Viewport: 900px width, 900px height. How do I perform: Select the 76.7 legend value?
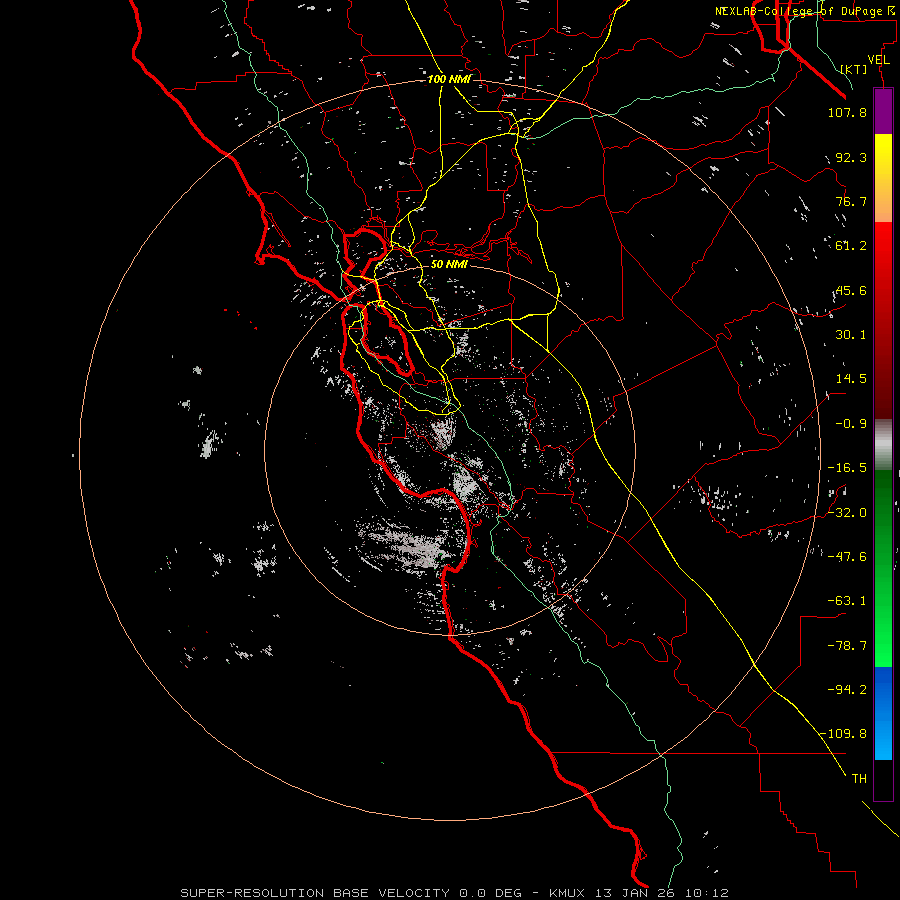click(x=851, y=201)
